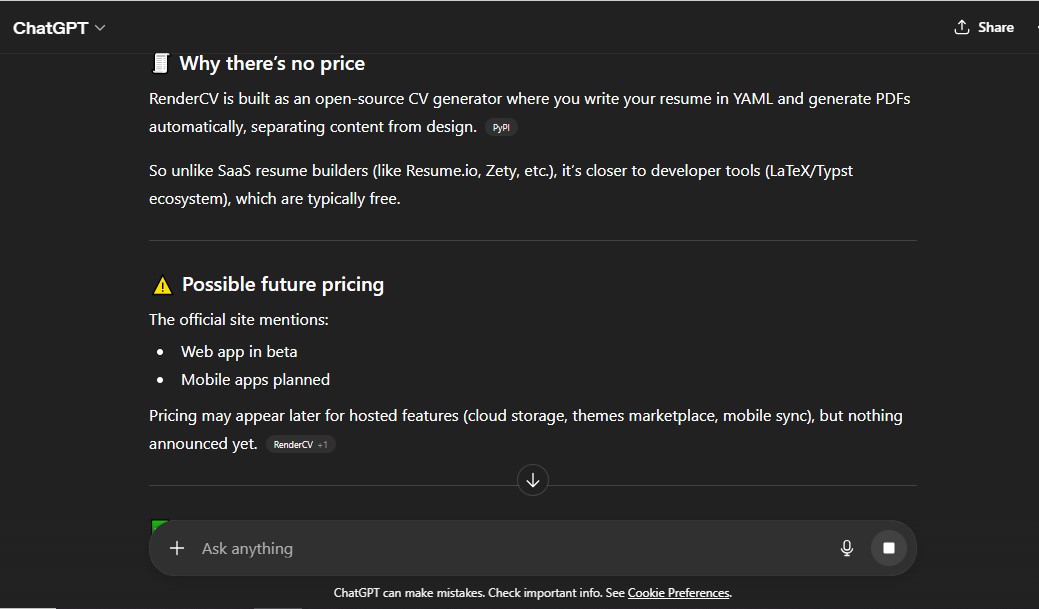Select the microphone icon for voice dictation
Screen dimensions: 1039x609
(847, 548)
